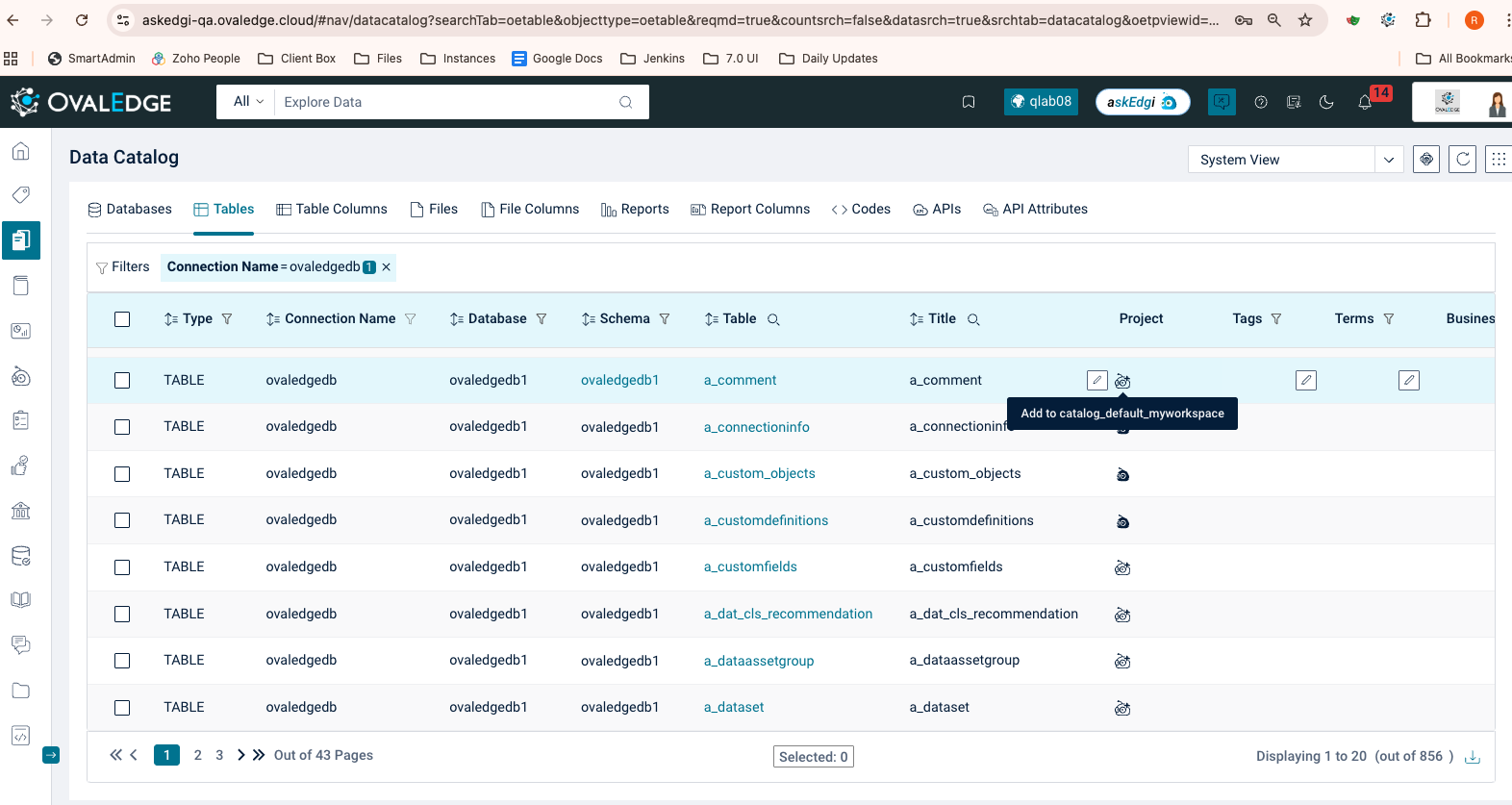1512x805 pixels.
Task: Click the notifications bell icon
Action: click(1365, 102)
